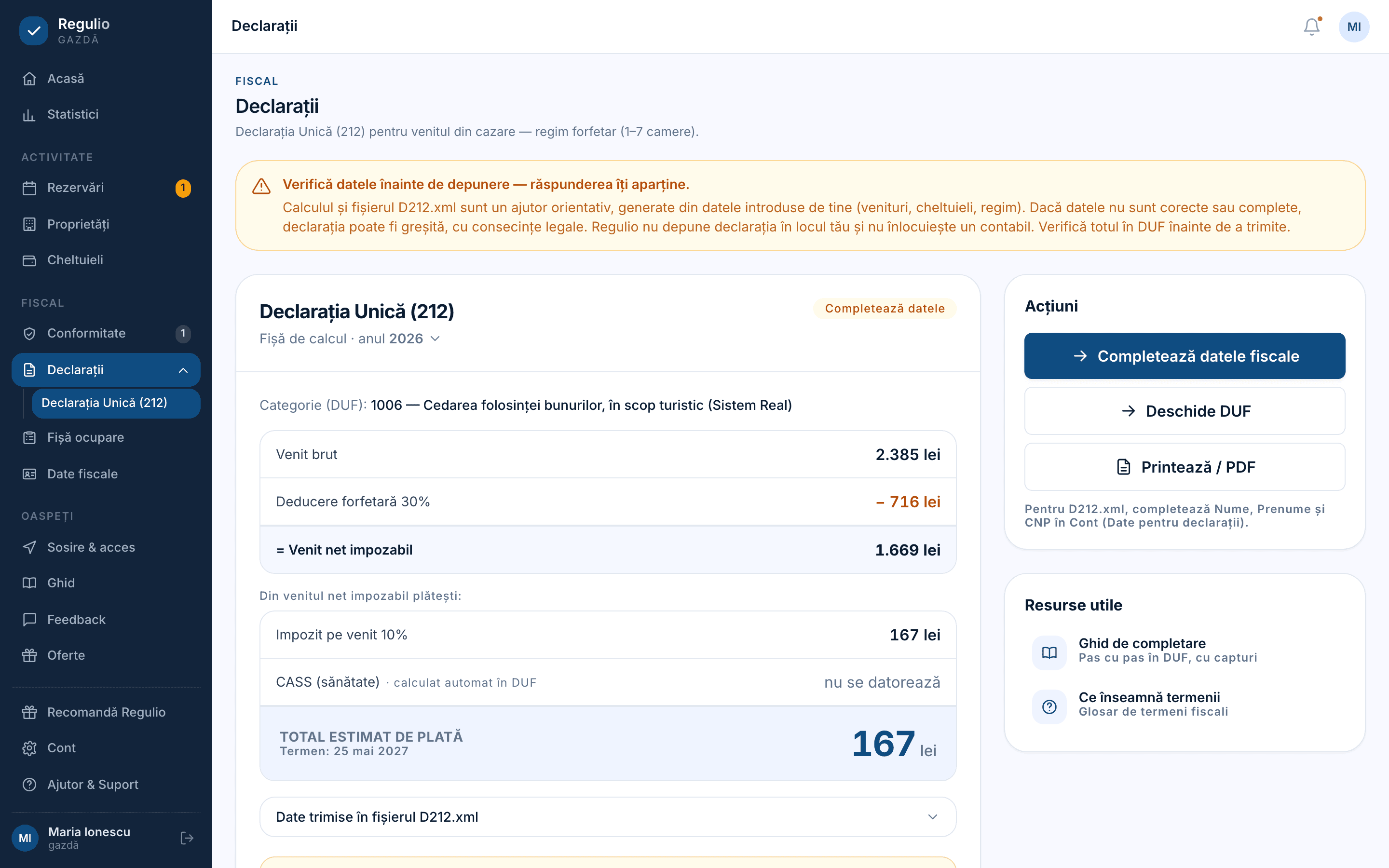This screenshot has width=1389, height=868.
Task: Click the Cheltuieli card icon
Action: click(29, 260)
